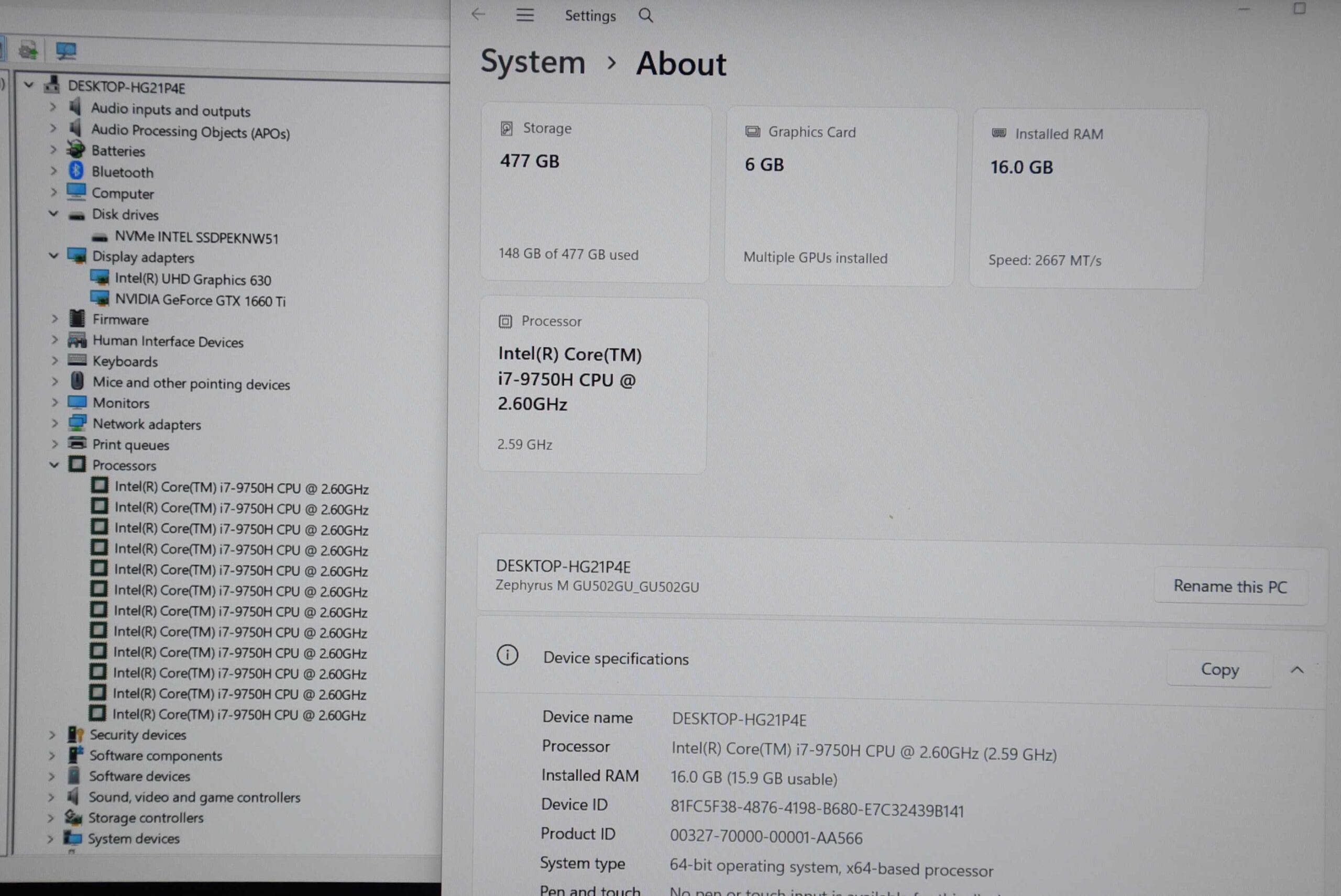Click the Batteries category icon
This screenshot has width=1341, height=896.
(x=76, y=150)
